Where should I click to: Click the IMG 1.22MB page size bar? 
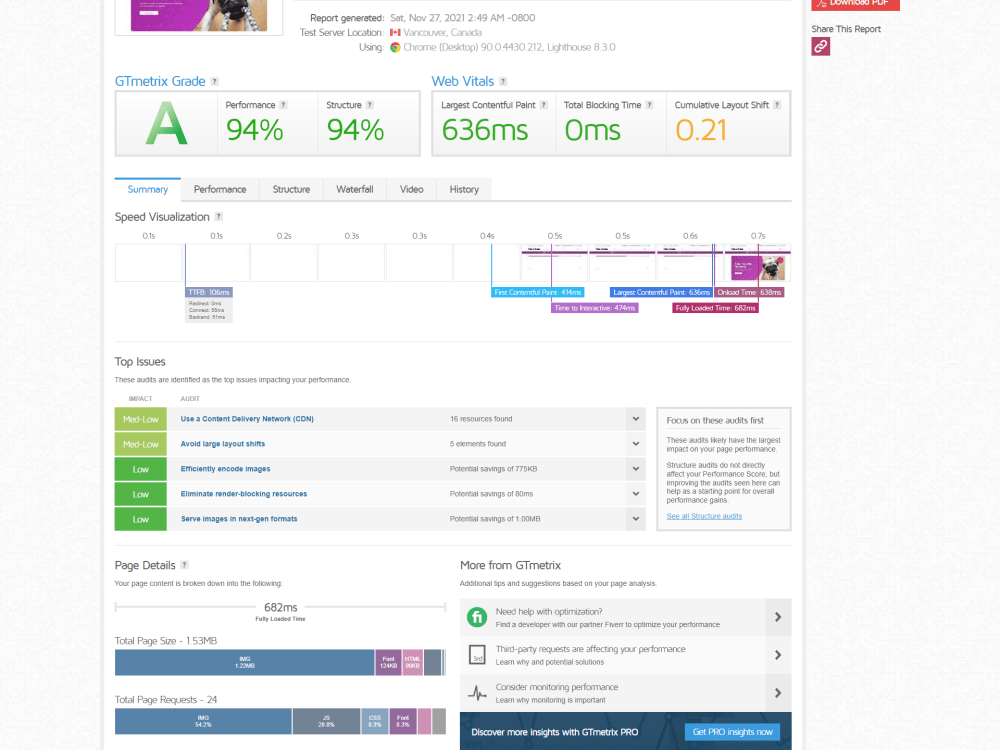[x=244, y=663]
